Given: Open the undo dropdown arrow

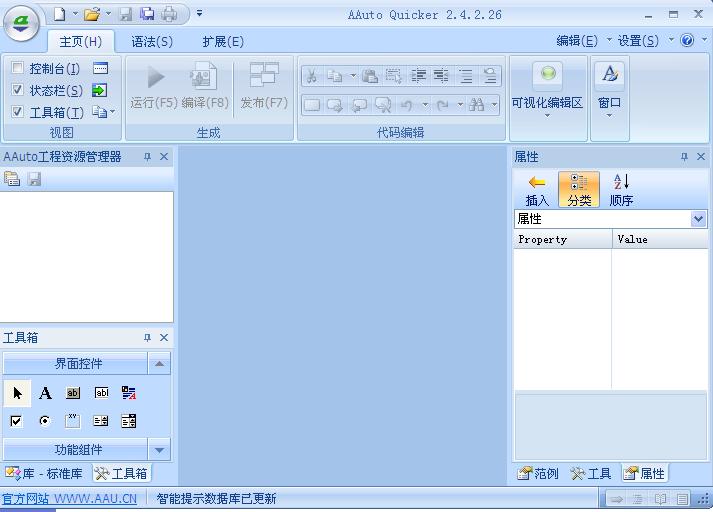Looking at the screenshot, I should [x=425, y=105].
